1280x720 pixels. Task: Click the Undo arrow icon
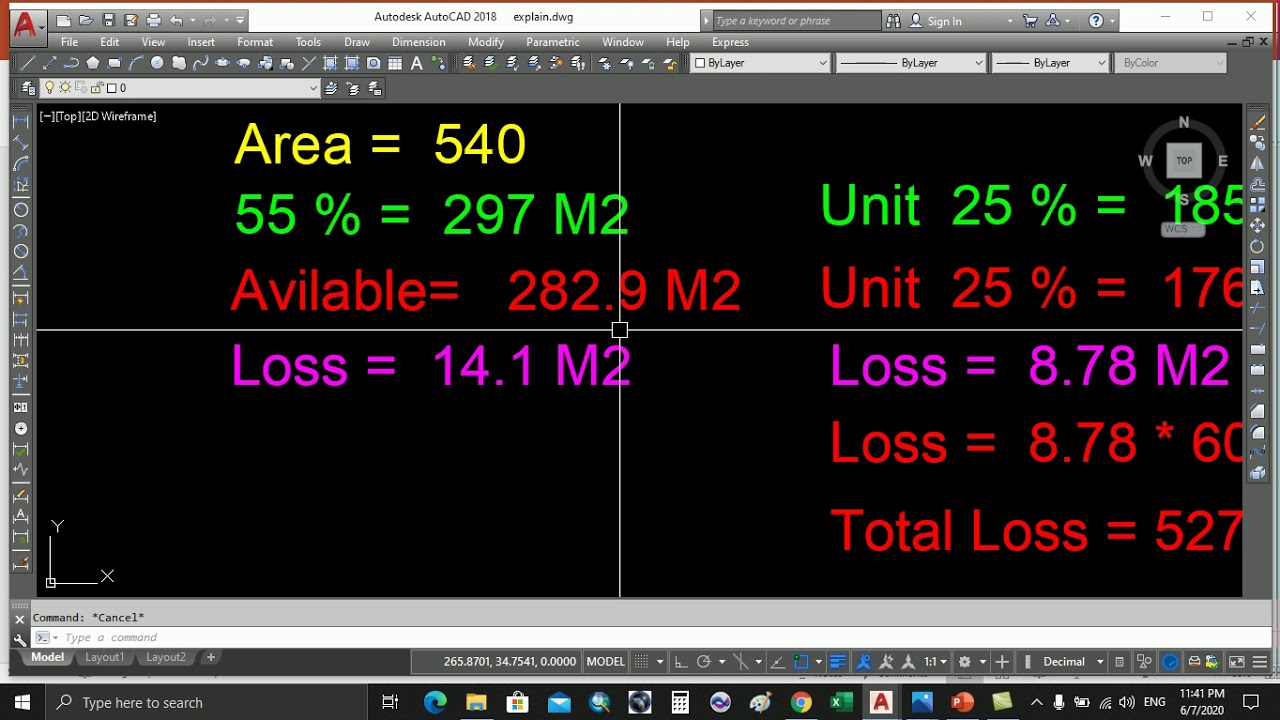click(176, 20)
